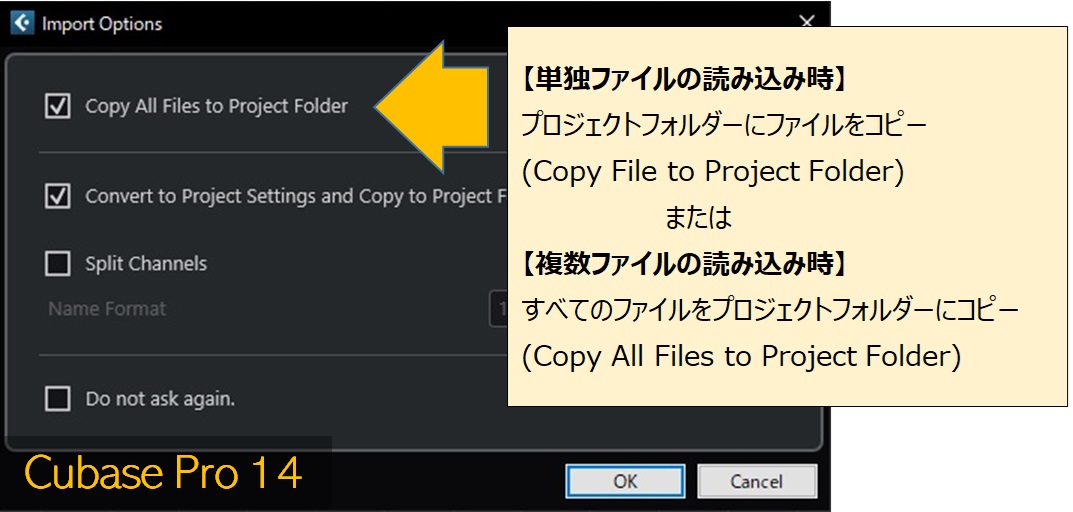The width and height of the screenshot is (1073, 512).
Task: Click the Split Channels label text
Action: coord(146,264)
